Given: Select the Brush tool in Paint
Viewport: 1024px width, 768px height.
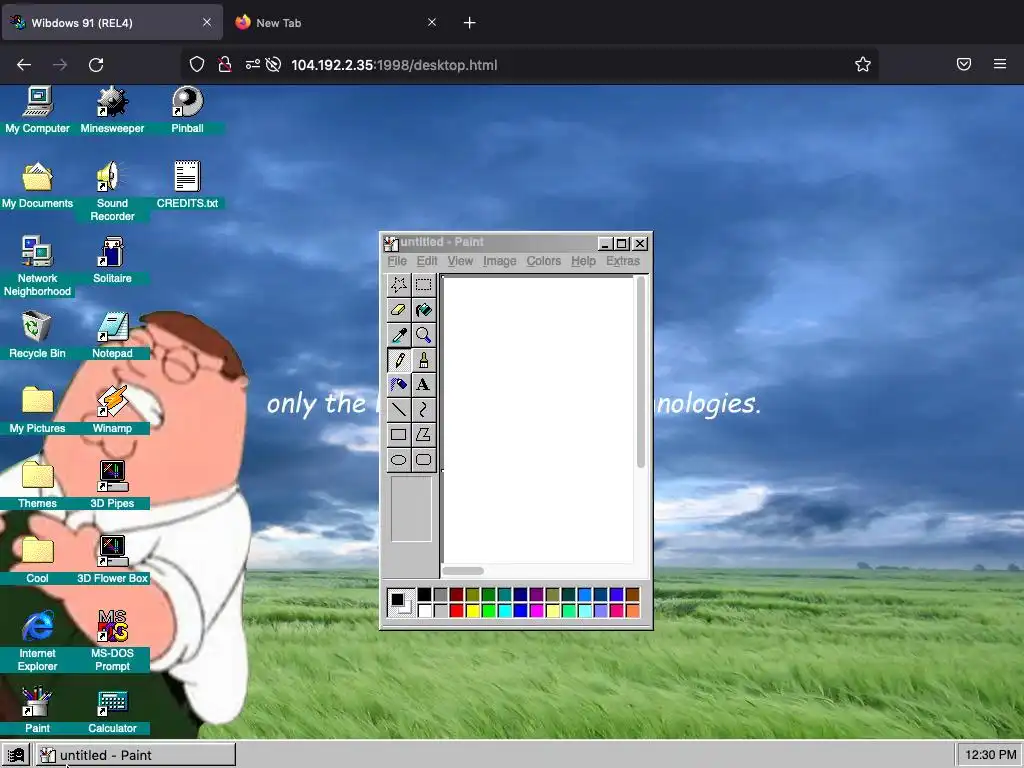Looking at the screenshot, I should (423, 360).
